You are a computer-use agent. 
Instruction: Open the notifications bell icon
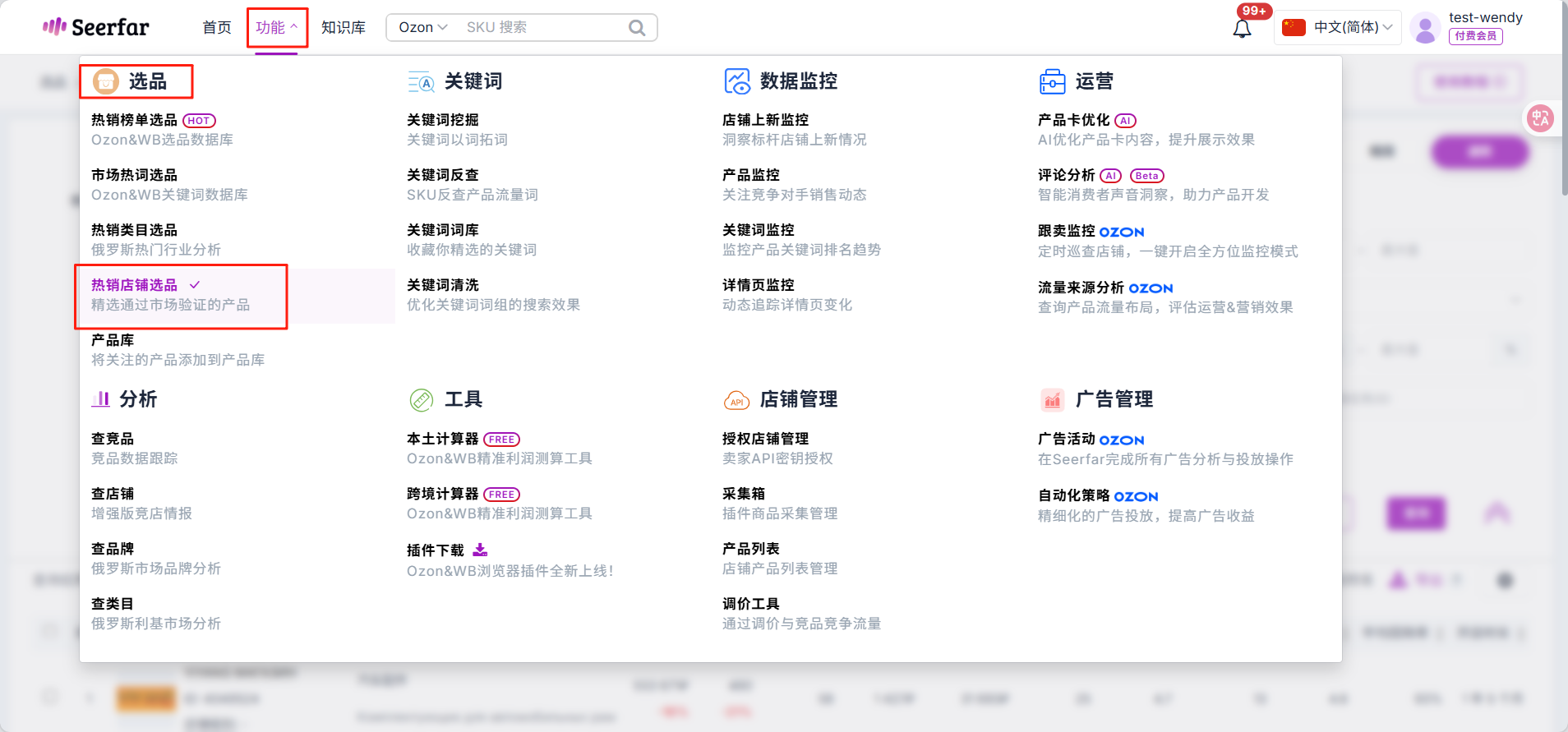(1242, 29)
